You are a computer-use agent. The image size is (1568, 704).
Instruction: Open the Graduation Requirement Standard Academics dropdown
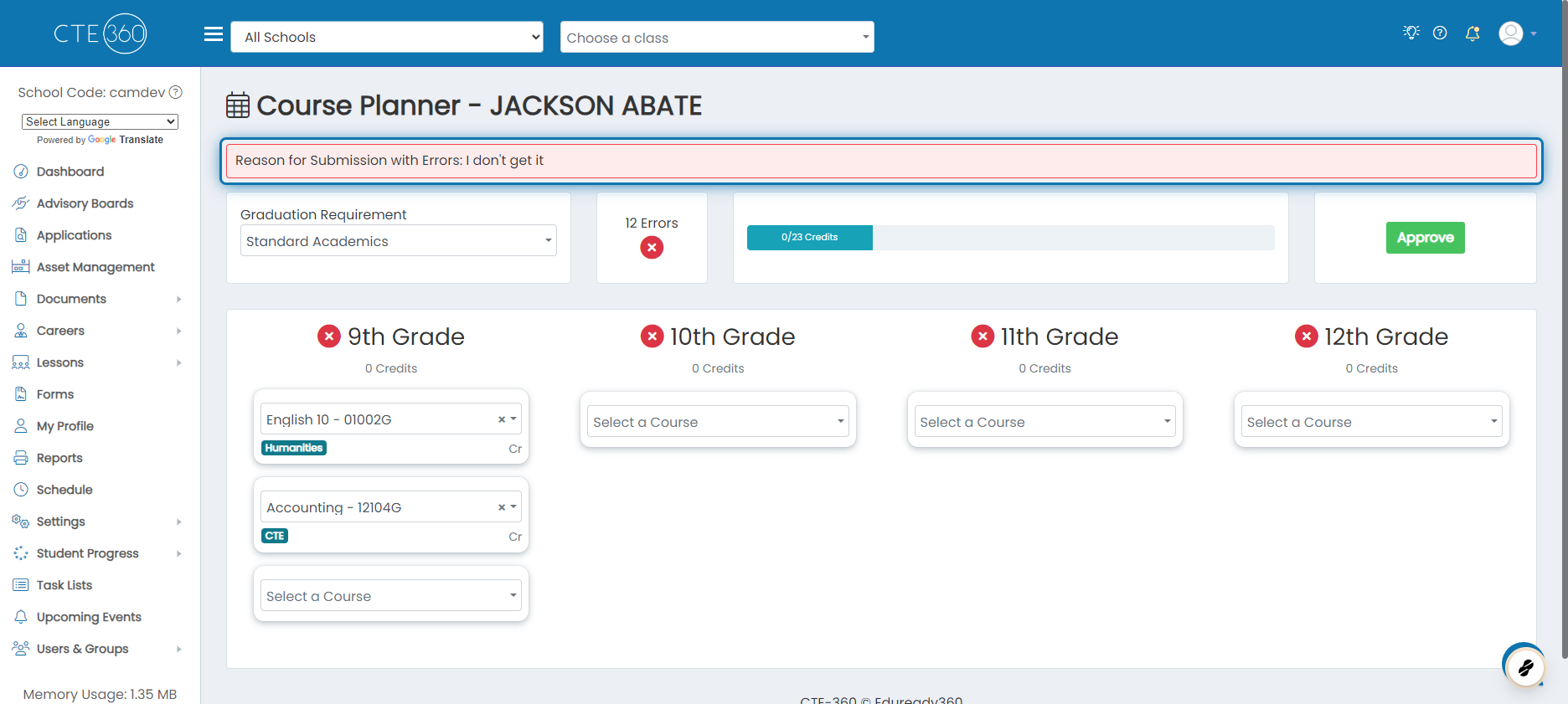pyautogui.click(x=399, y=241)
